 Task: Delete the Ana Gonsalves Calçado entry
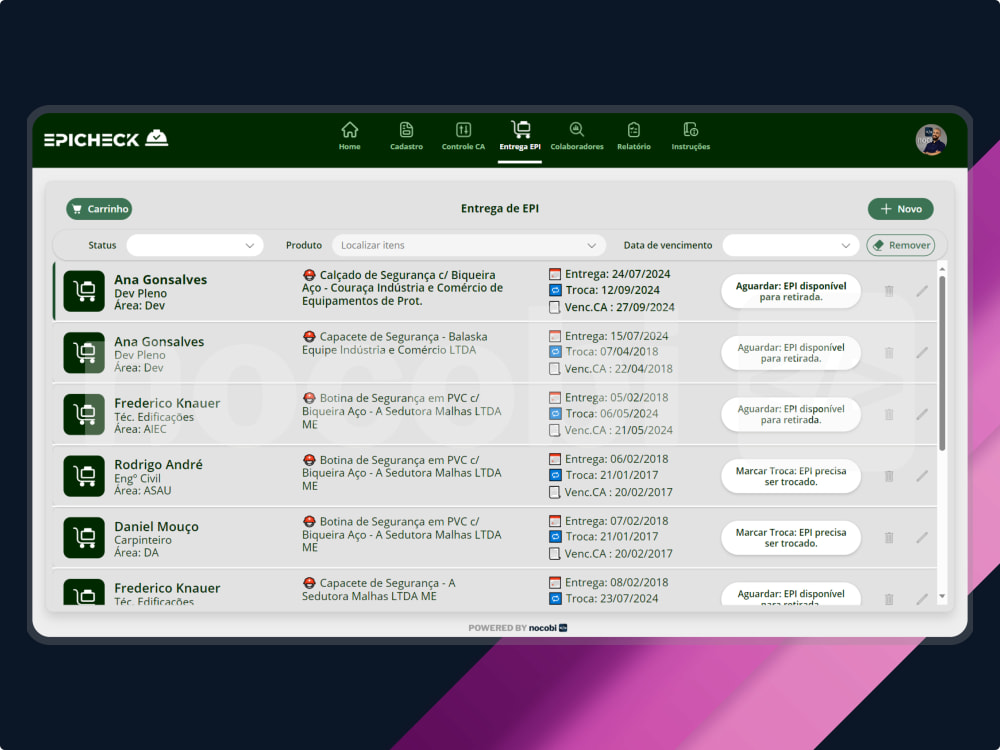pyautogui.click(x=889, y=291)
